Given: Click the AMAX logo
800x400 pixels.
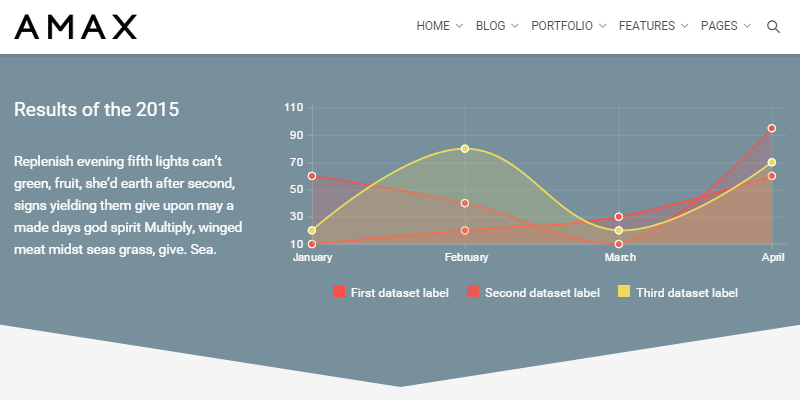Looking at the screenshot, I should [76, 27].
